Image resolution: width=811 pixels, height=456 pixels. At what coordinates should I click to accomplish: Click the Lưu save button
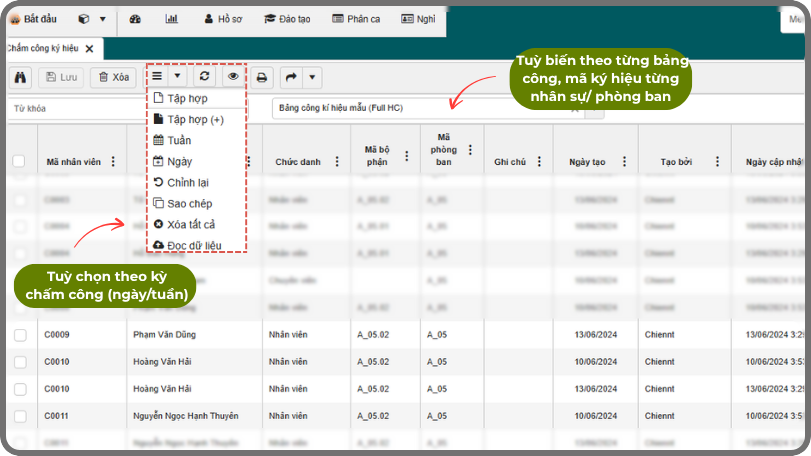(x=61, y=78)
